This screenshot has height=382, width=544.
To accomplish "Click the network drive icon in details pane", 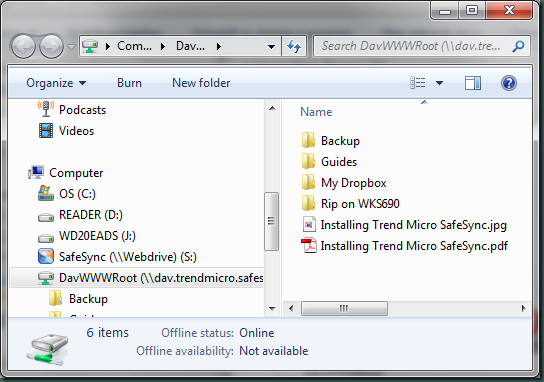I will (x=47, y=349).
